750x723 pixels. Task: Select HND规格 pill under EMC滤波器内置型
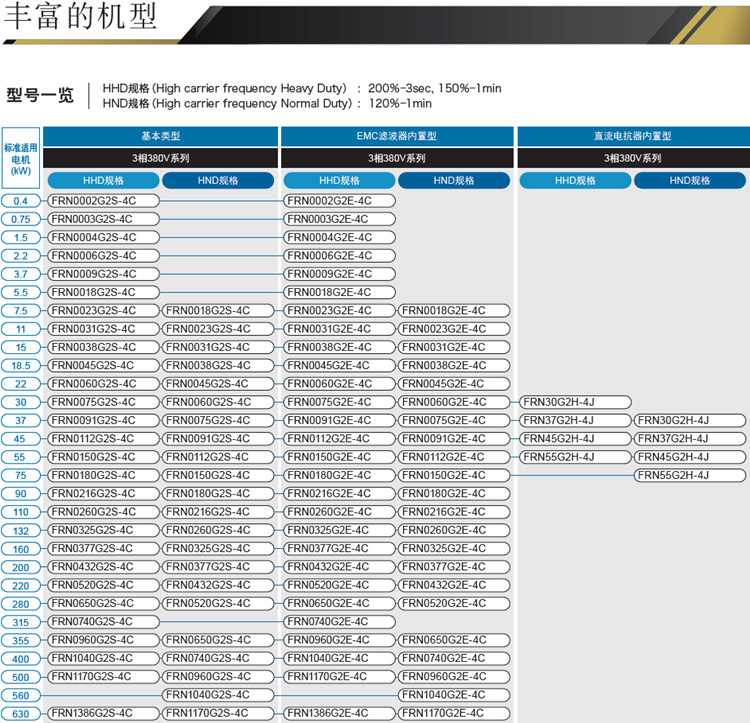[454, 180]
